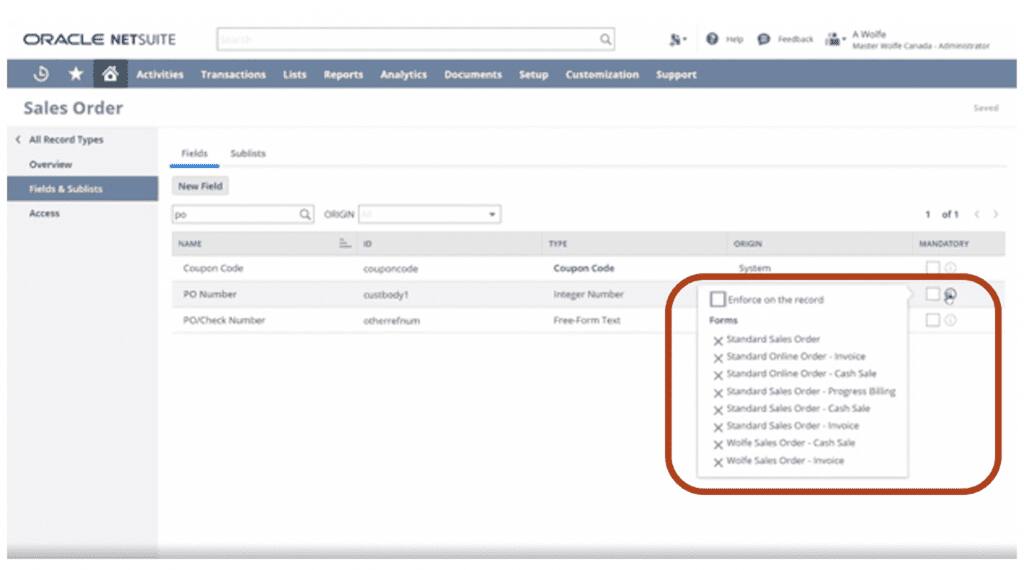Image resolution: width=1024 pixels, height=570 pixels.
Task: Click the global search magnifier icon
Action: click(605, 40)
